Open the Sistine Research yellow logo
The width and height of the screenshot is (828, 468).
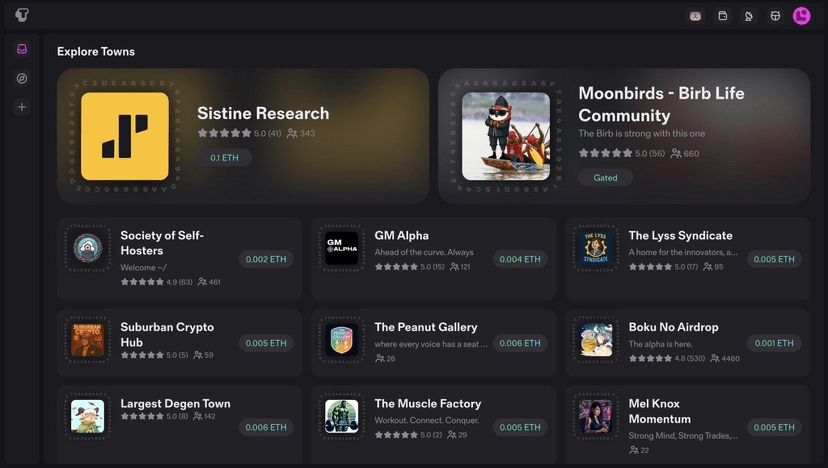(x=125, y=136)
